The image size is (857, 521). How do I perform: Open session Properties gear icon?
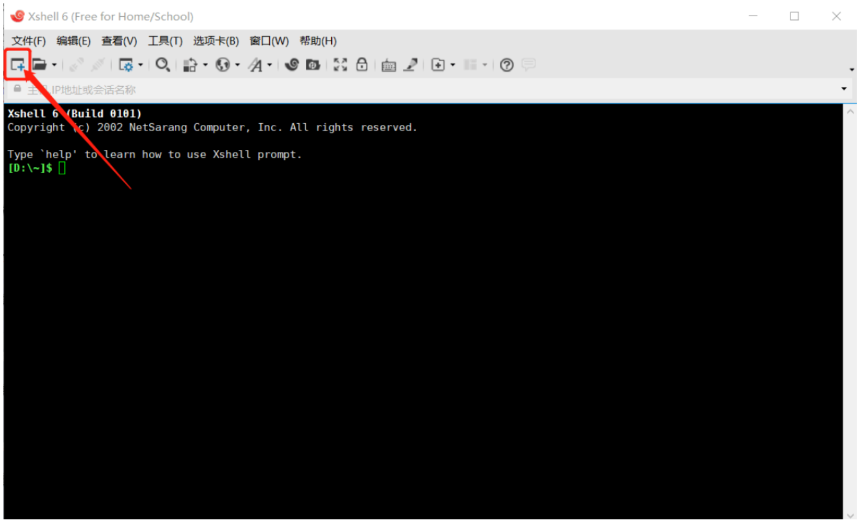[126, 65]
